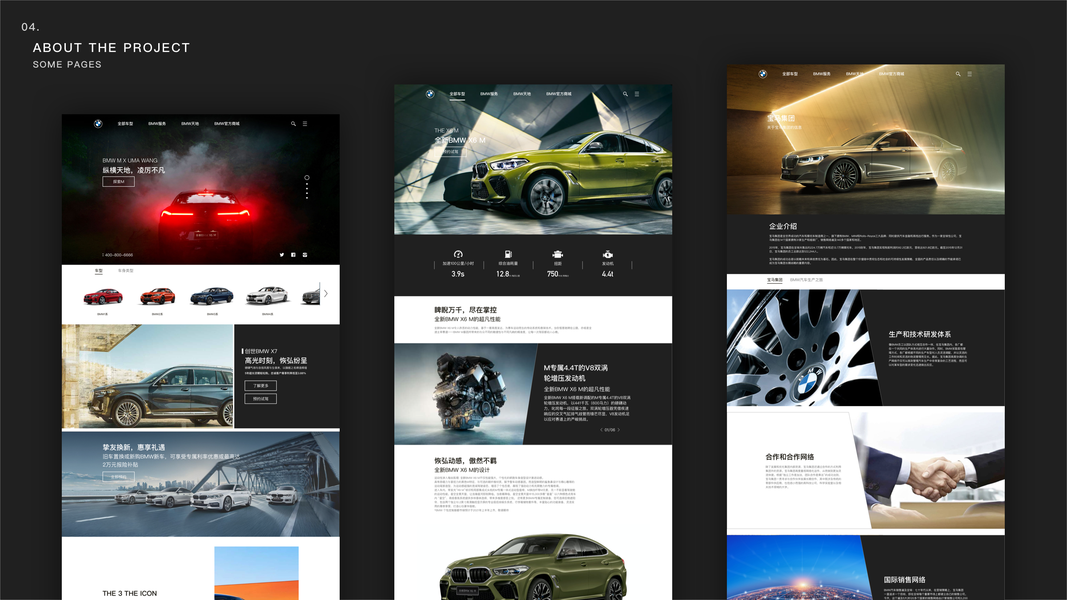Click 恢弘动感，傲然不羁 heading
This screenshot has height=600, width=1067.
click(x=465, y=461)
